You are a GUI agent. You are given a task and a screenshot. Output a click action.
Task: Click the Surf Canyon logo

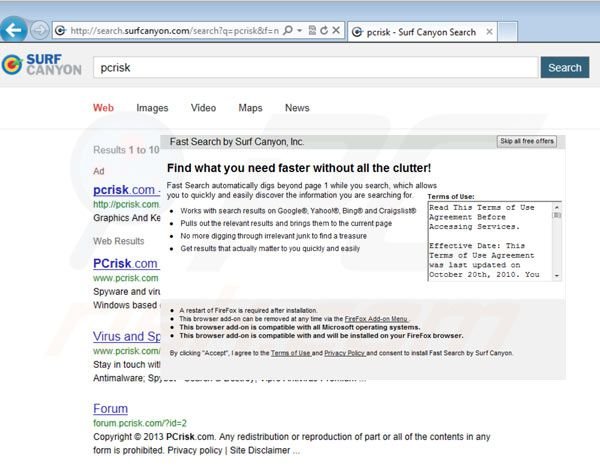(42, 65)
